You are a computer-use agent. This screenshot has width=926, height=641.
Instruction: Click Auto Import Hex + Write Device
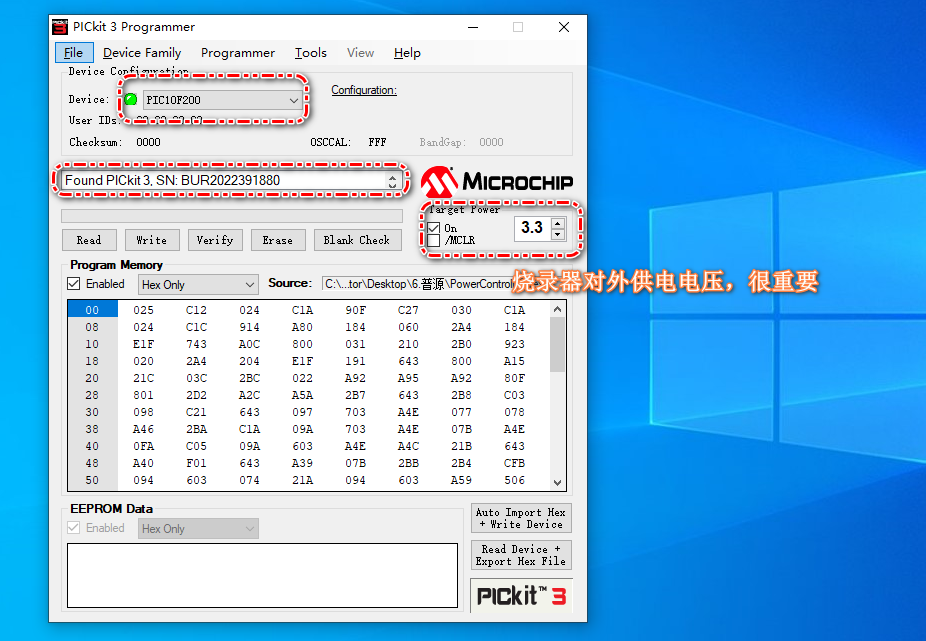tap(521, 518)
